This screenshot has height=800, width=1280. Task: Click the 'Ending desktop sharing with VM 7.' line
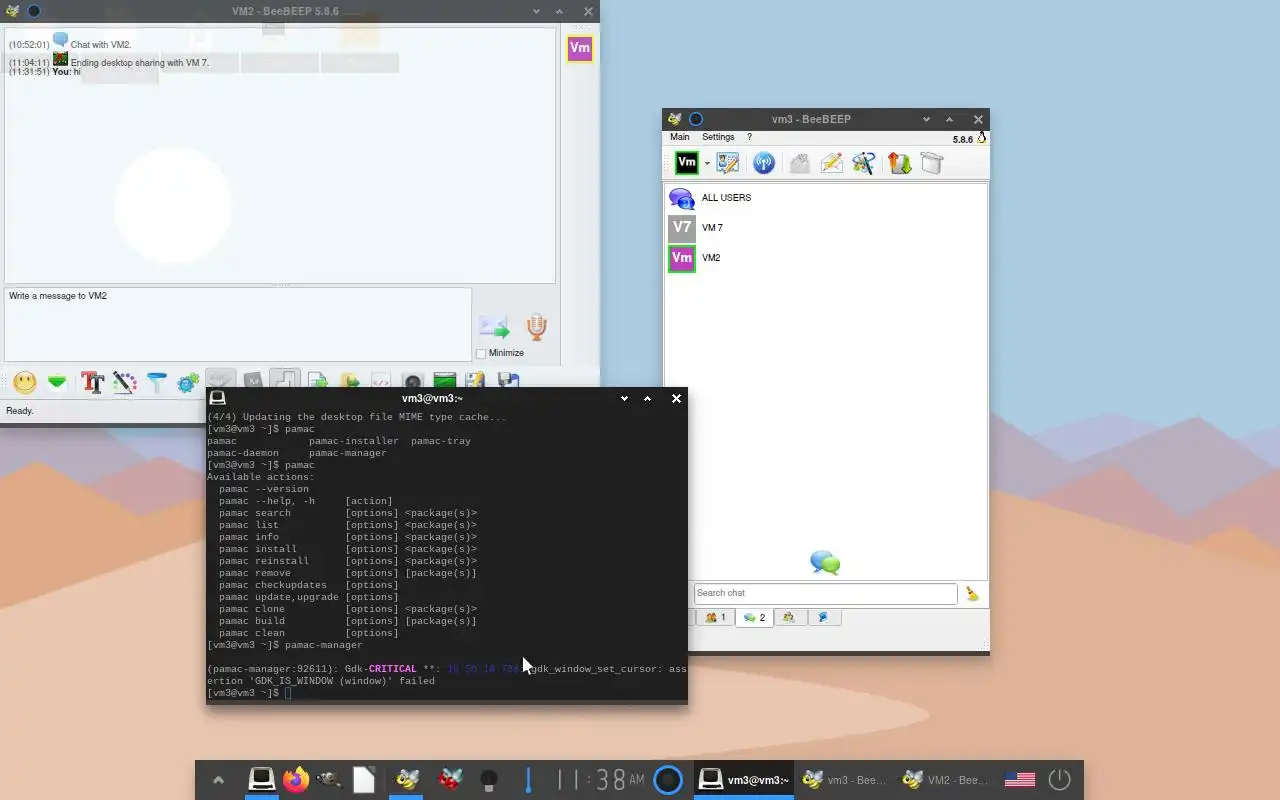pyautogui.click(x=140, y=63)
